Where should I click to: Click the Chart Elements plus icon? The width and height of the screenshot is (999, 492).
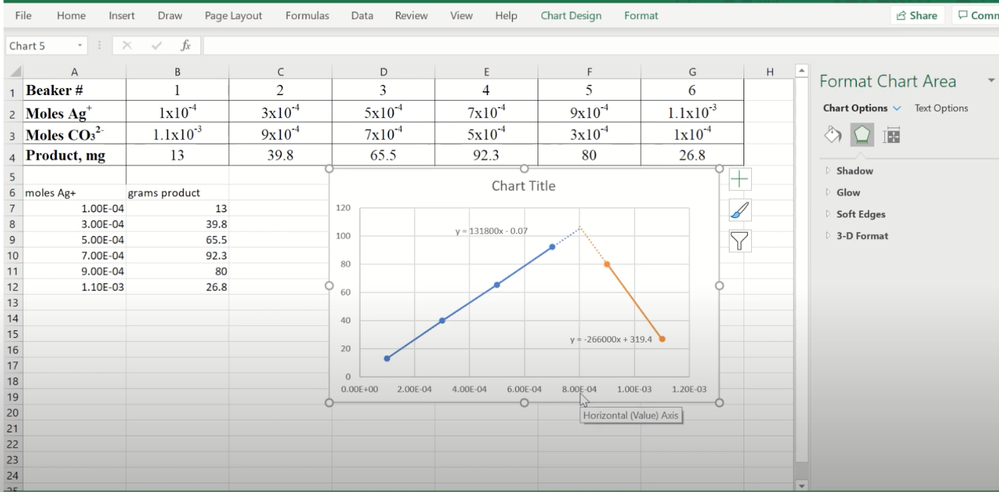coord(739,180)
